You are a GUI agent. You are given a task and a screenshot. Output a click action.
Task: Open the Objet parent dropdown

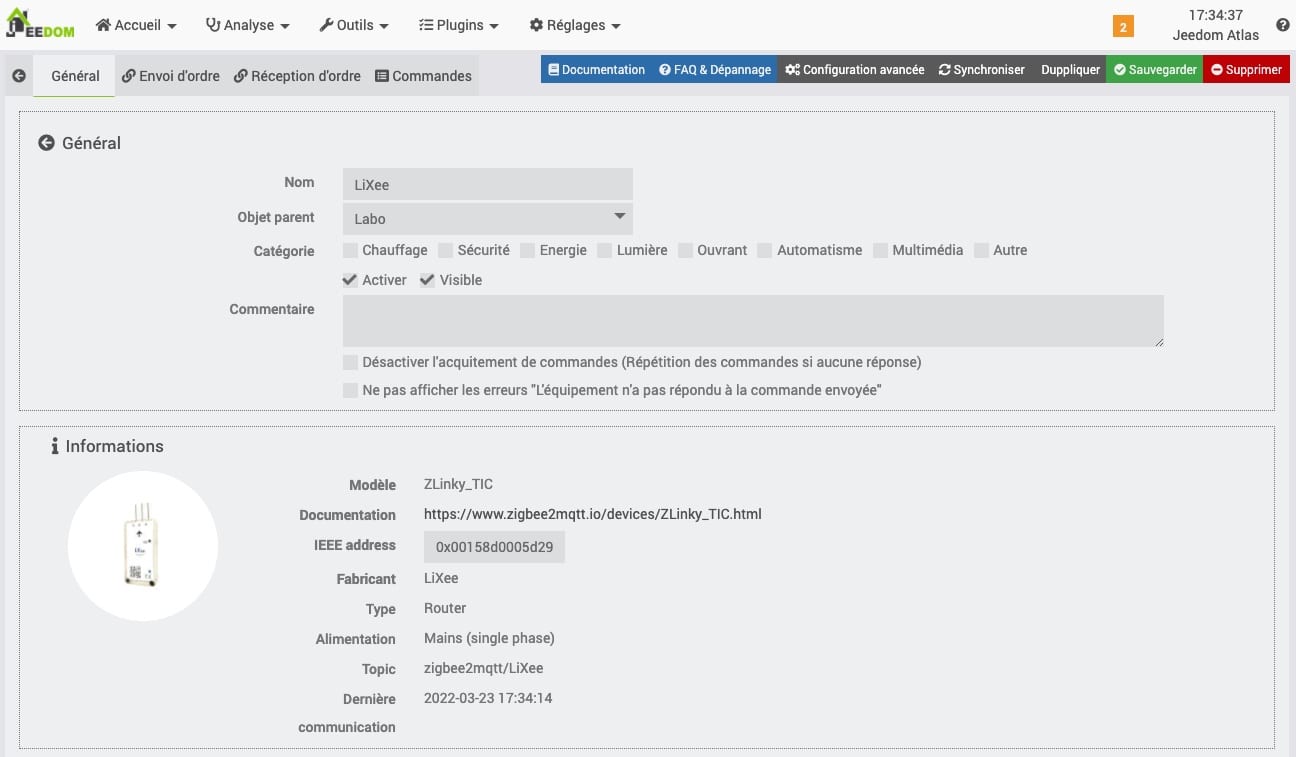coord(488,219)
